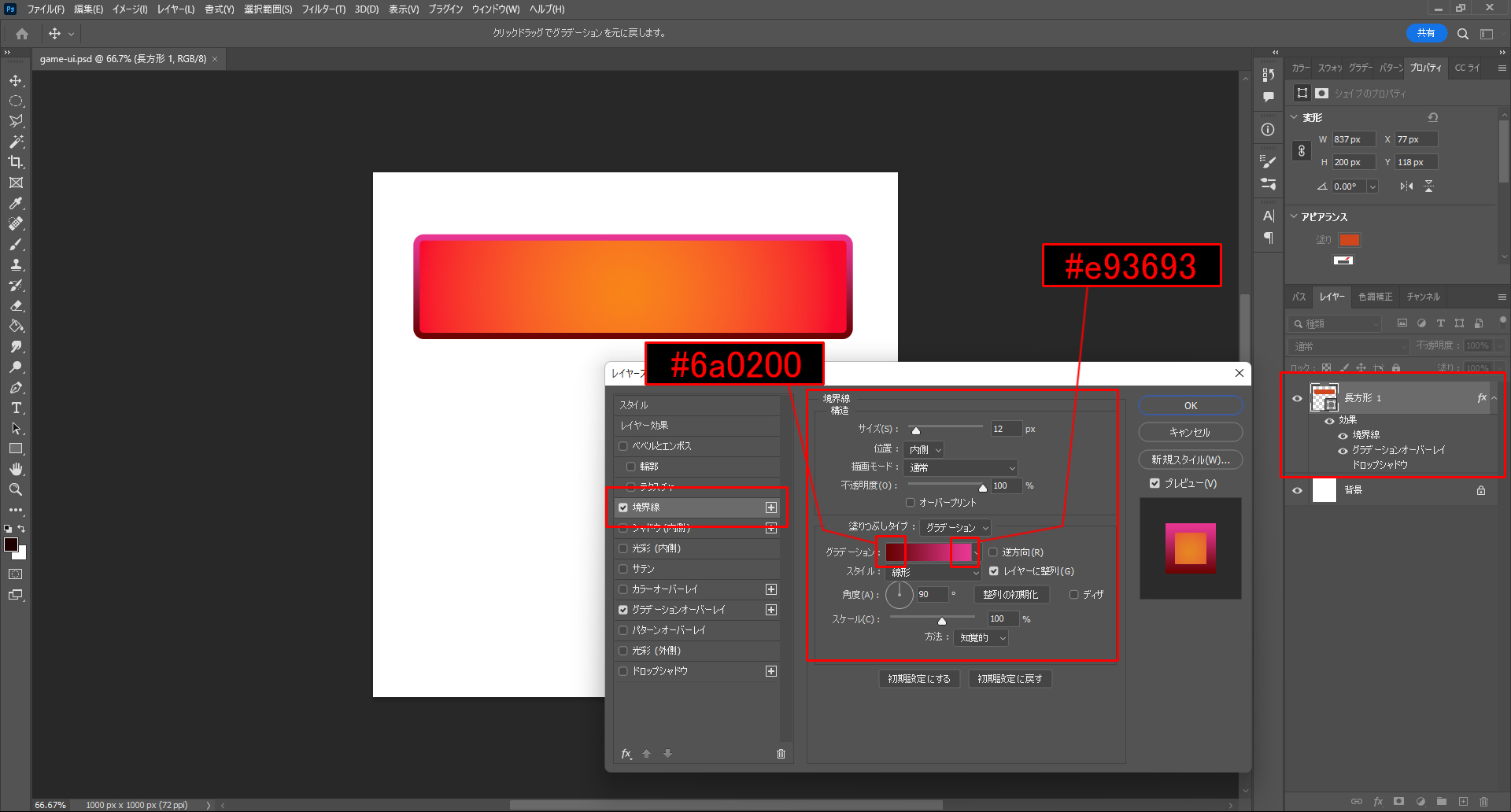Screen dimensions: 1511x812
Task: Uncheck the プレビュー checkbox
Action: [x=1154, y=483]
